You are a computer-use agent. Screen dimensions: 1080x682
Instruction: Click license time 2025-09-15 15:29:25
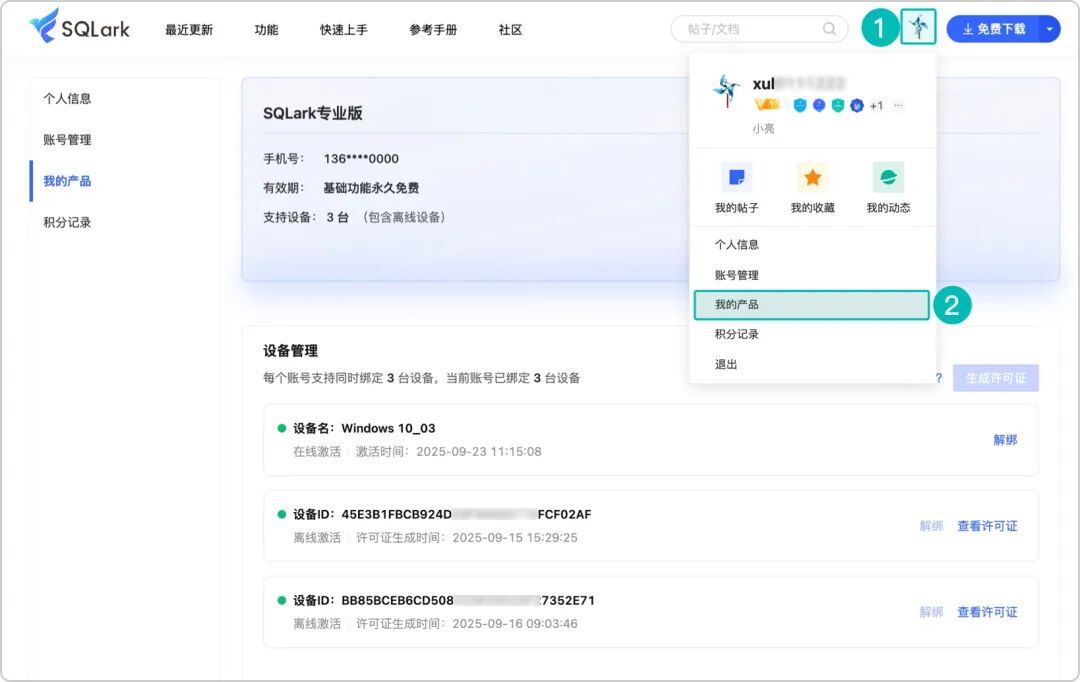515,537
